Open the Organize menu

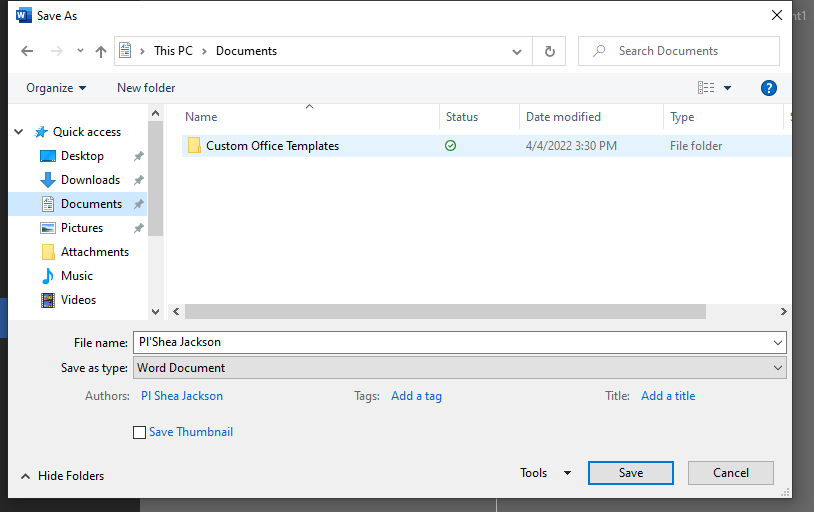[56, 88]
